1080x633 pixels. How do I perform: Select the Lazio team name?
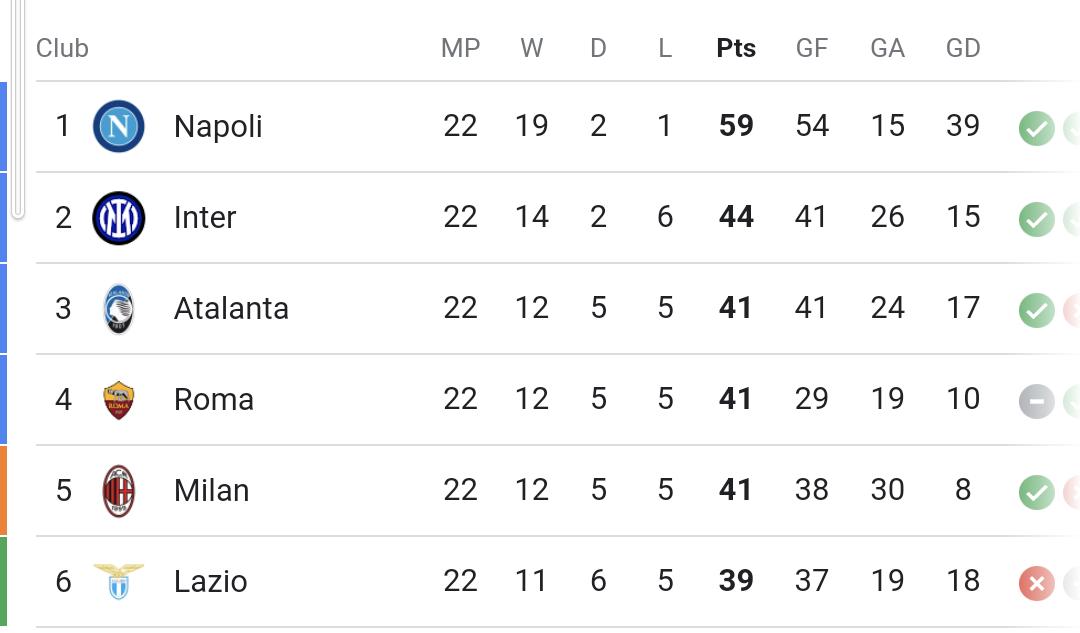pyautogui.click(x=210, y=582)
